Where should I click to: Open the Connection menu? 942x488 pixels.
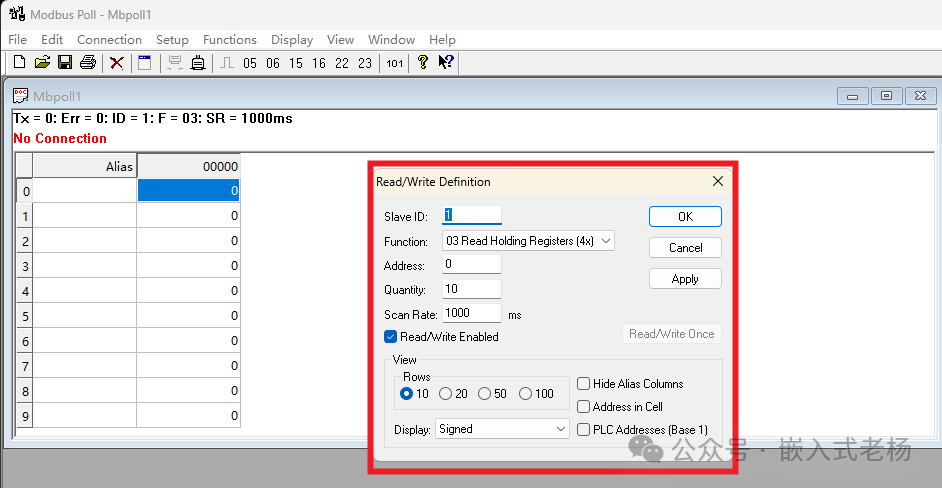coord(109,40)
